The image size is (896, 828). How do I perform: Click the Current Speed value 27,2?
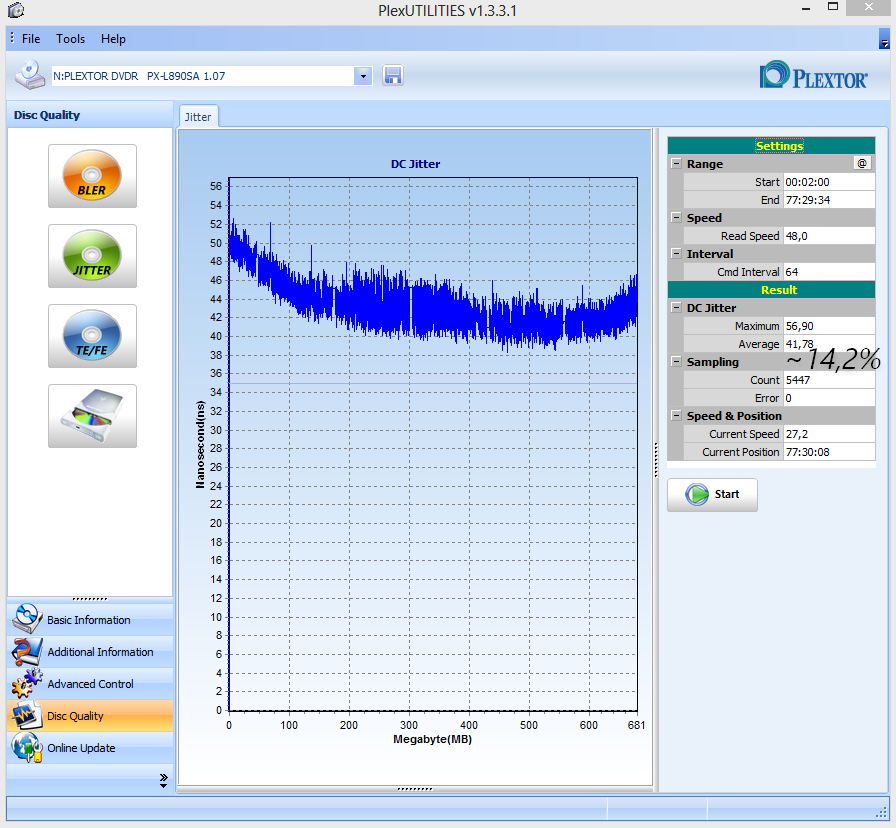point(829,434)
